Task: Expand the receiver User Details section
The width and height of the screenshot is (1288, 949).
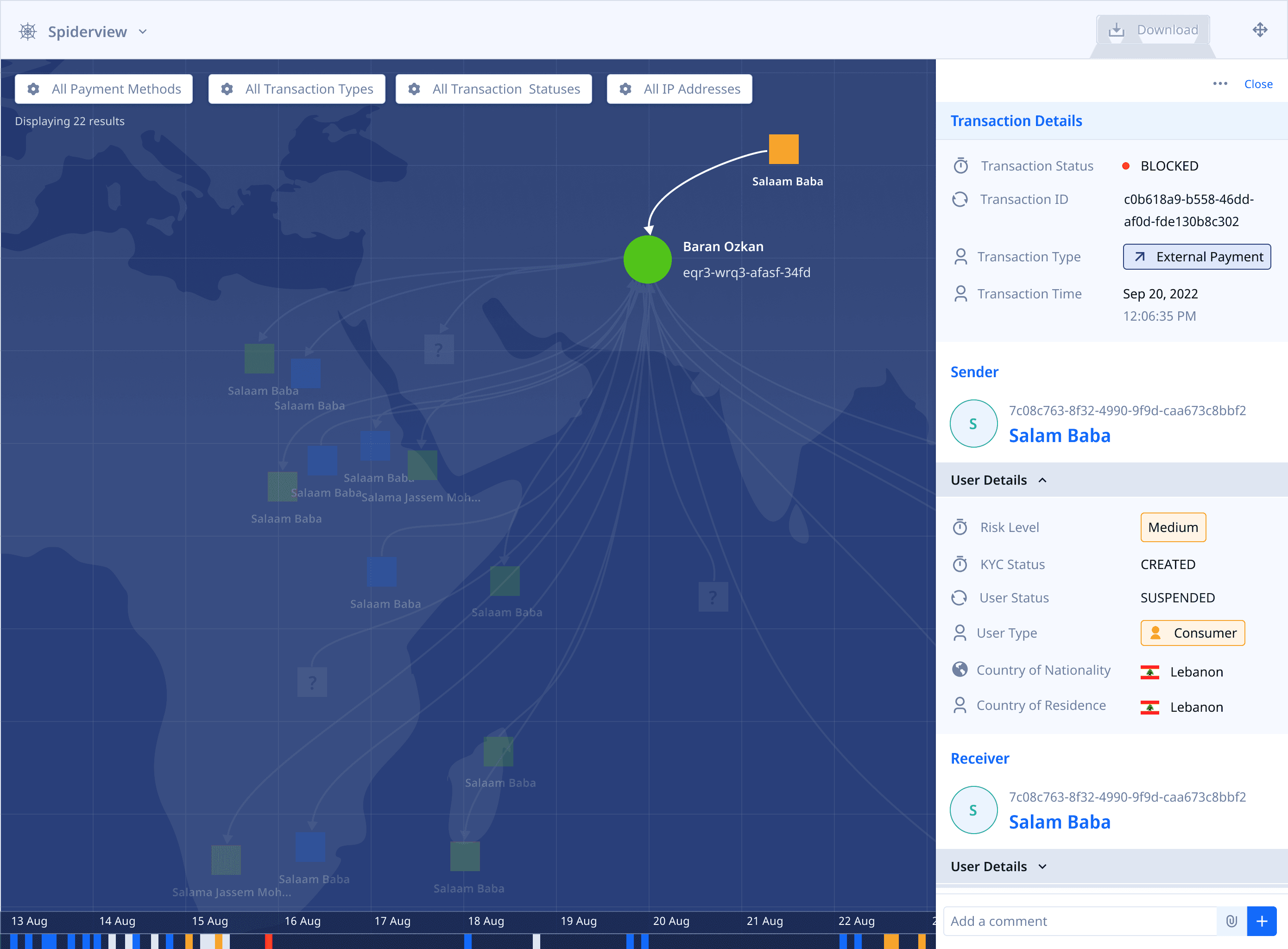Action: [1042, 867]
